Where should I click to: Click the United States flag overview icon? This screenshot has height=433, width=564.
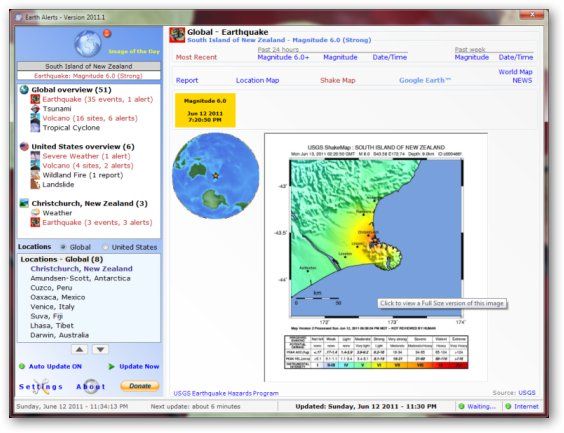pos(24,147)
